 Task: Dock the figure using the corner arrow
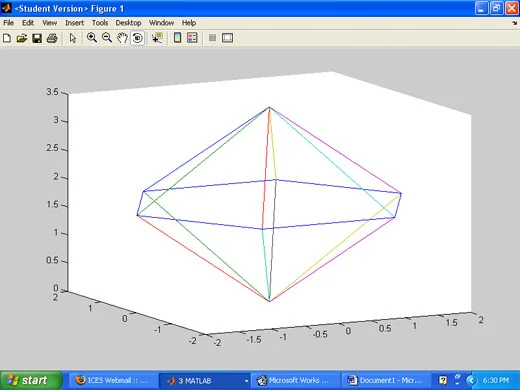[515, 23]
